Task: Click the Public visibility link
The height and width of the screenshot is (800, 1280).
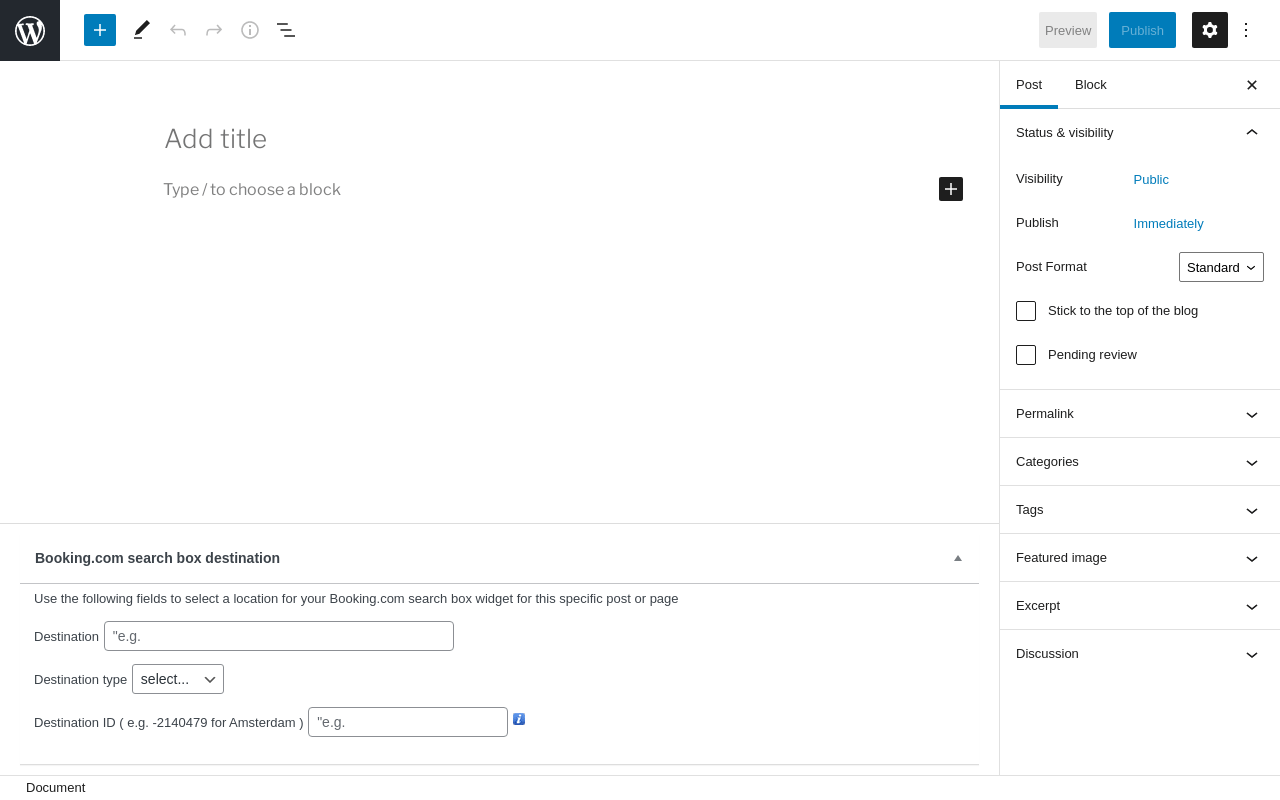Action: pos(1151,180)
